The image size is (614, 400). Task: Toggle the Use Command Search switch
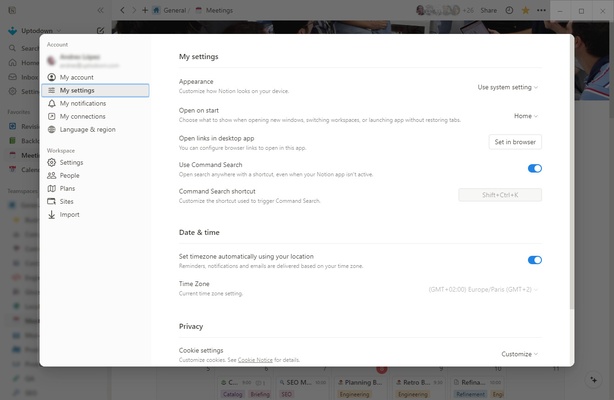pyautogui.click(x=535, y=168)
